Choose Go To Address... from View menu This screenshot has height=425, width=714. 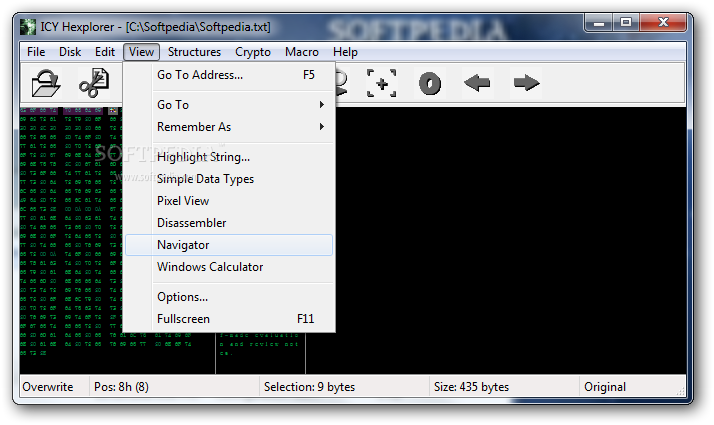(x=229, y=75)
